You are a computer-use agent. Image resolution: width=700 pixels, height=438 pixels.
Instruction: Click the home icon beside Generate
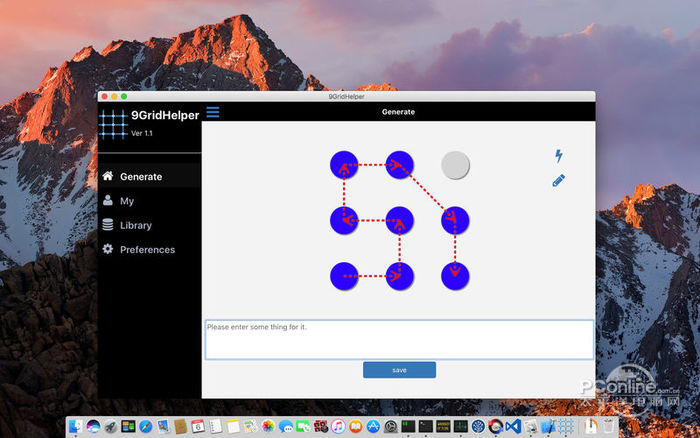108,176
